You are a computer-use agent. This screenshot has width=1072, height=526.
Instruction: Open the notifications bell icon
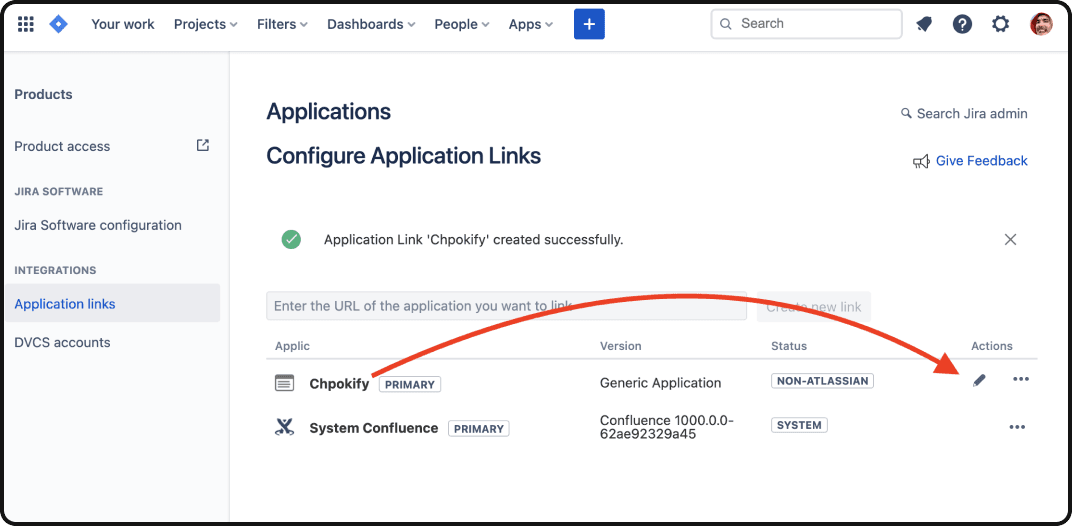click(924, 25)
